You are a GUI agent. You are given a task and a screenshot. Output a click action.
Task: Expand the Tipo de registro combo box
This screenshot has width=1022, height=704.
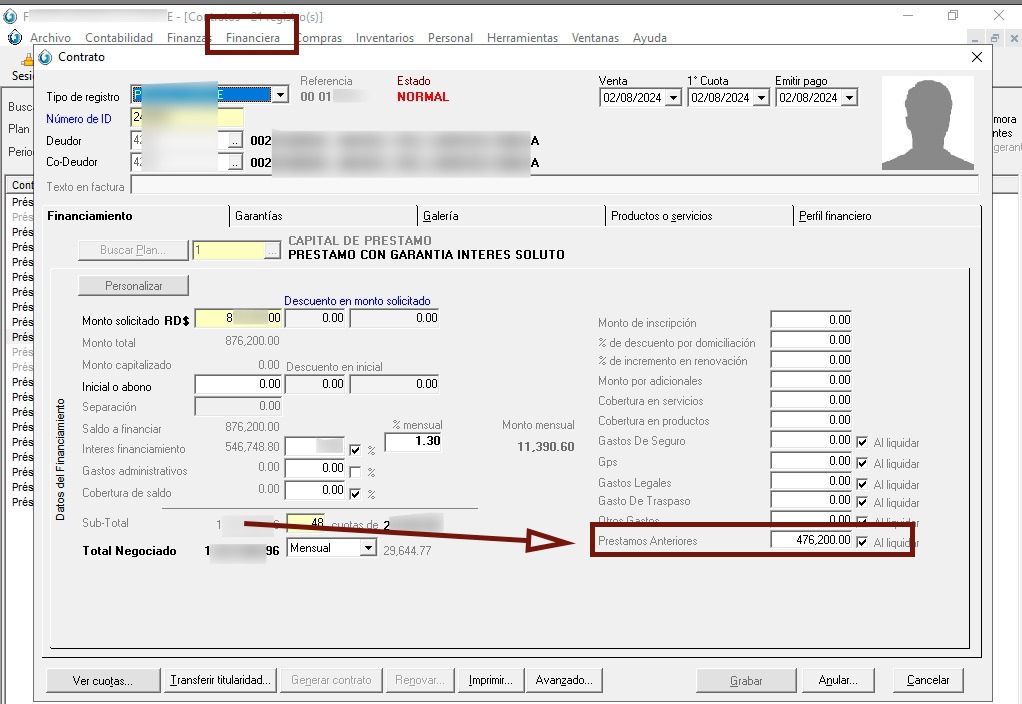pos(281,96)
